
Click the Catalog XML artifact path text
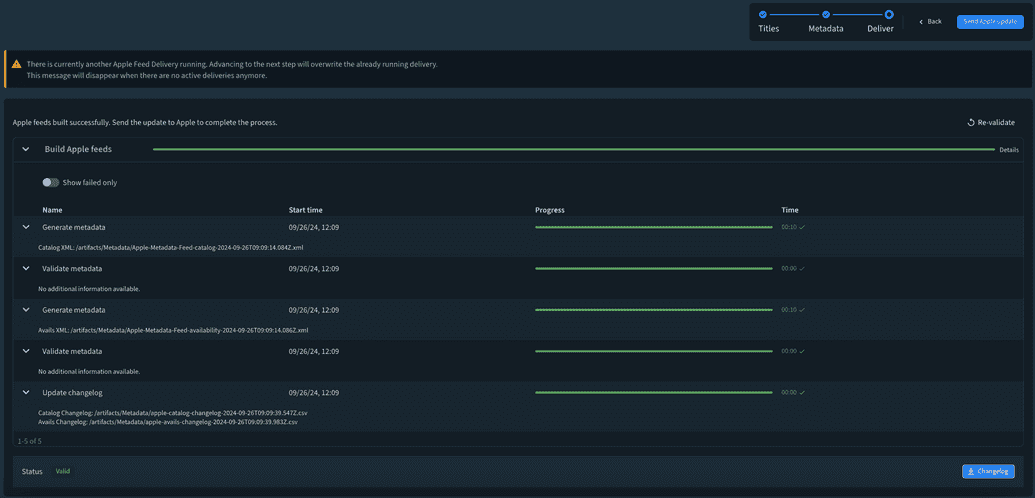click(171, 247)
